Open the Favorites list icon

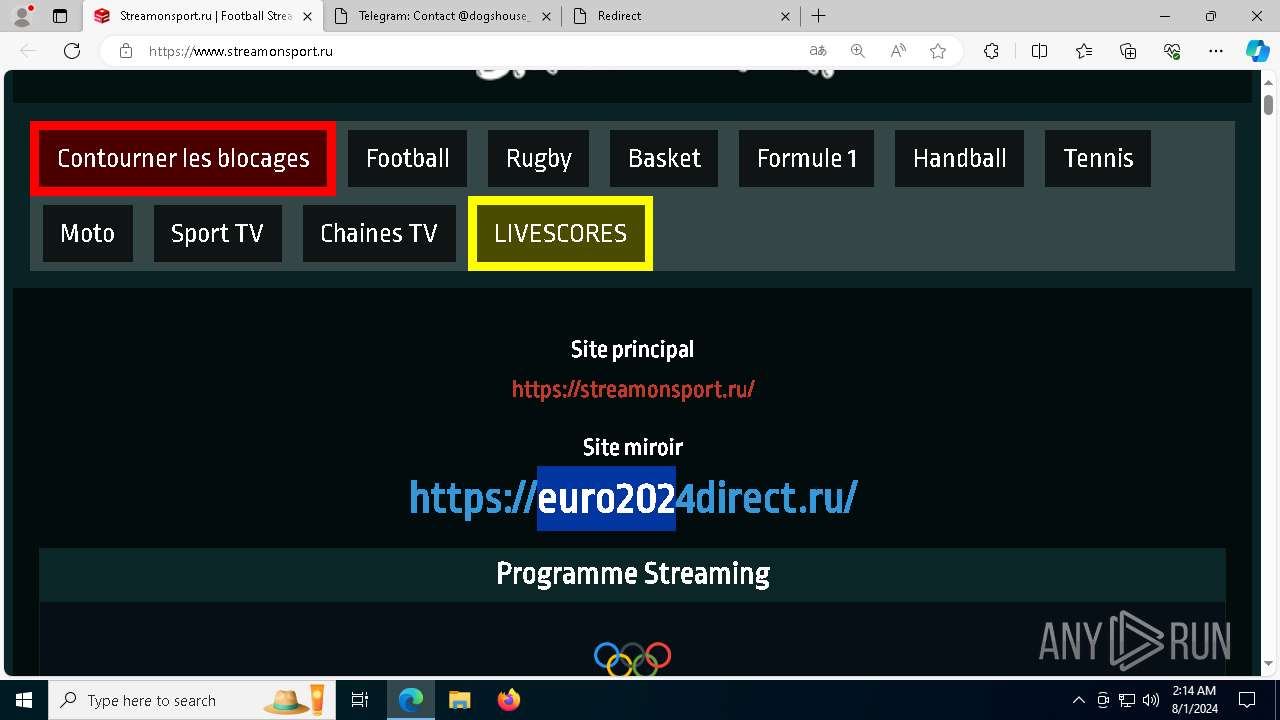(1084, 51)
